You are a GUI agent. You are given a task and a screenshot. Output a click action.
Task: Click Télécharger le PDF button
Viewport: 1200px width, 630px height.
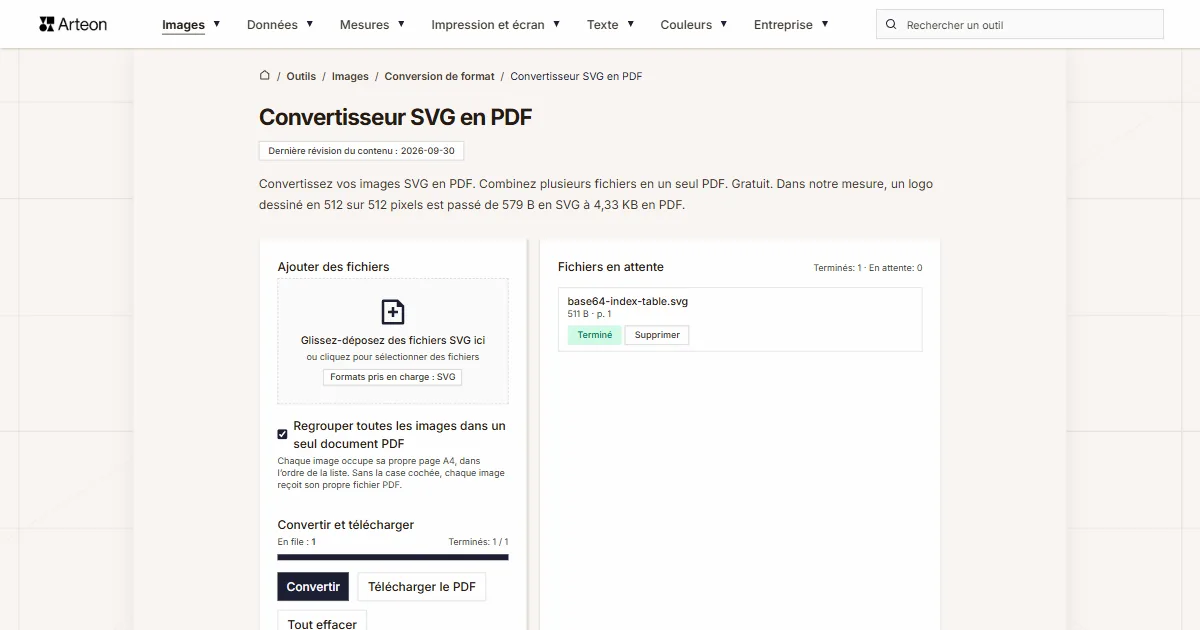tap(422, 587)
